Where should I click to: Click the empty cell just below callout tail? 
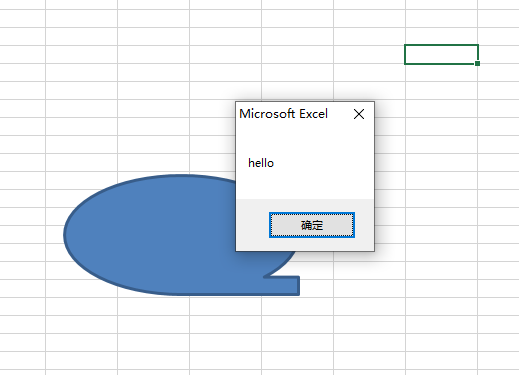tap(297, 306)
